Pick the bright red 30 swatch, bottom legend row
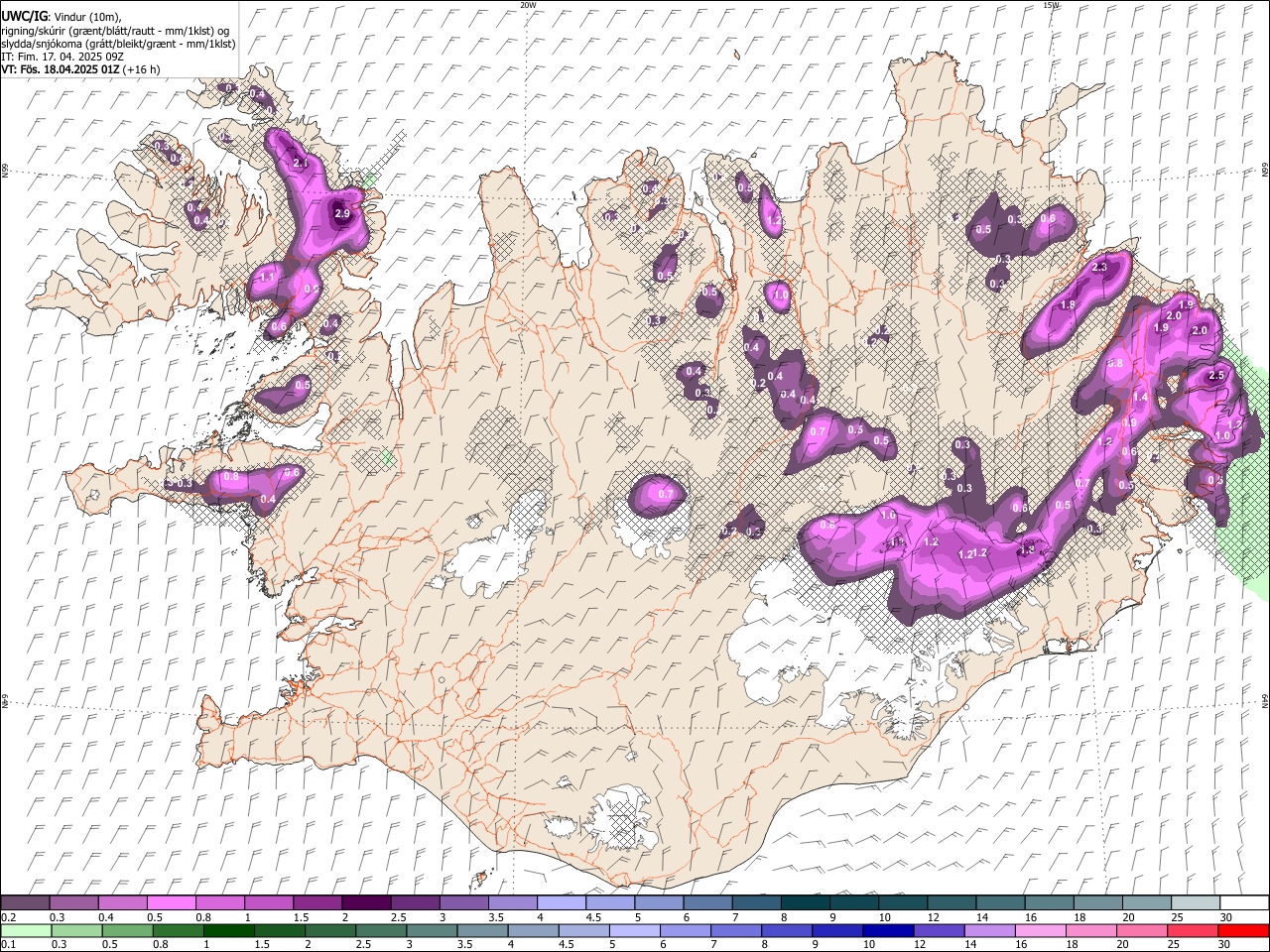The width and height of the screenshot is (1270, 952). (1243, 931)
